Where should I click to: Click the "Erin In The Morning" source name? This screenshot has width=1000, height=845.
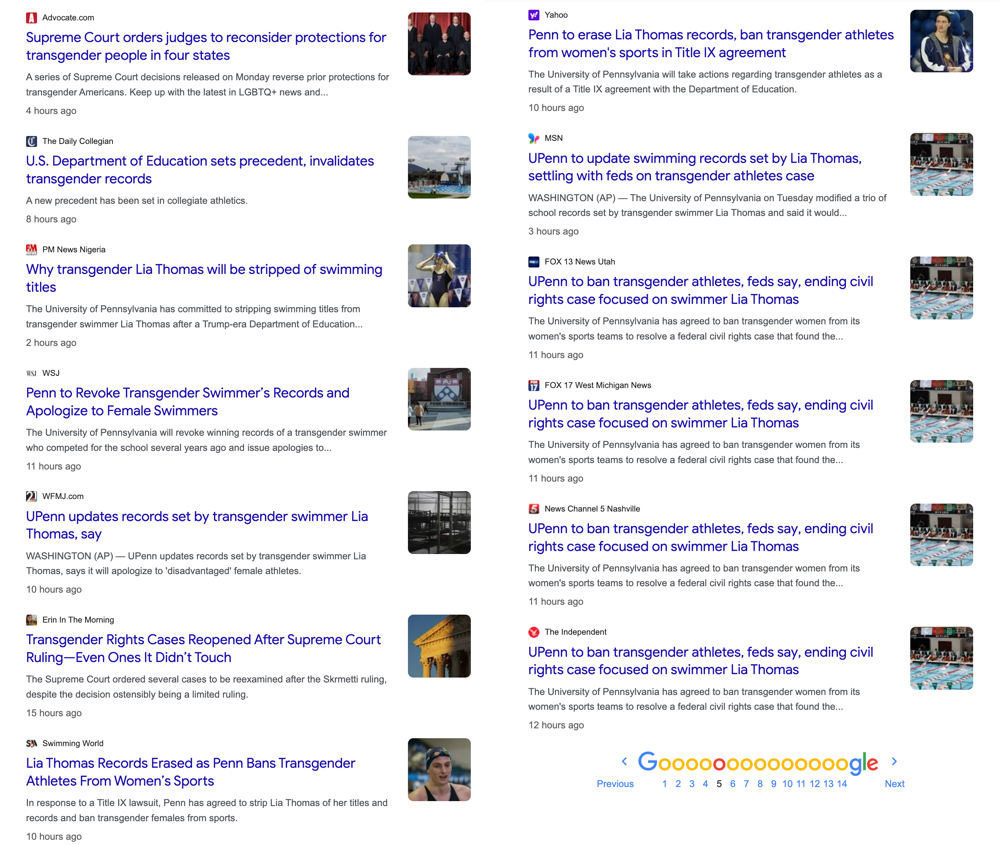coord(78,620)
